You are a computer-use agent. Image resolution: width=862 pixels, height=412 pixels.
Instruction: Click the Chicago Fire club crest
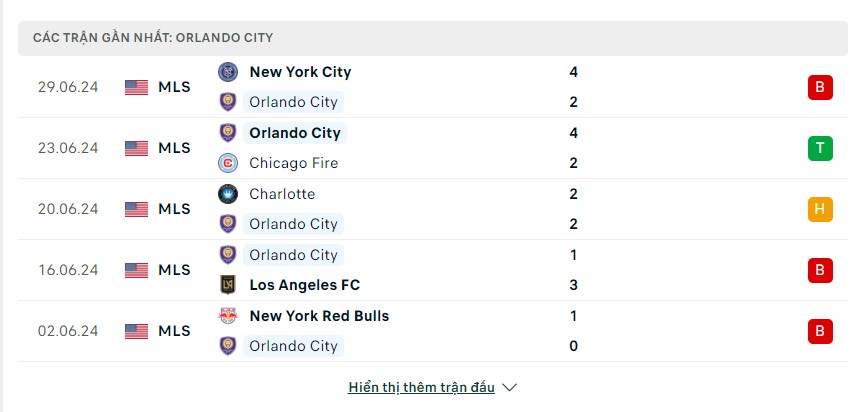(x=228, y=163)
